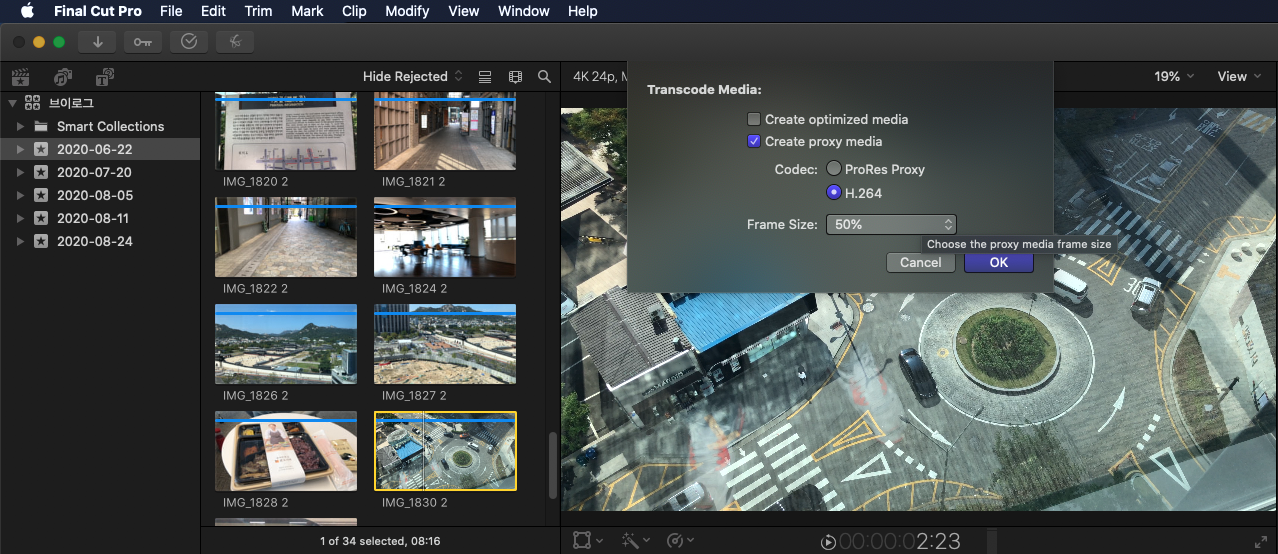
Task: Open the Hide Rejected filter pop-up
Action: pos(413,76)
